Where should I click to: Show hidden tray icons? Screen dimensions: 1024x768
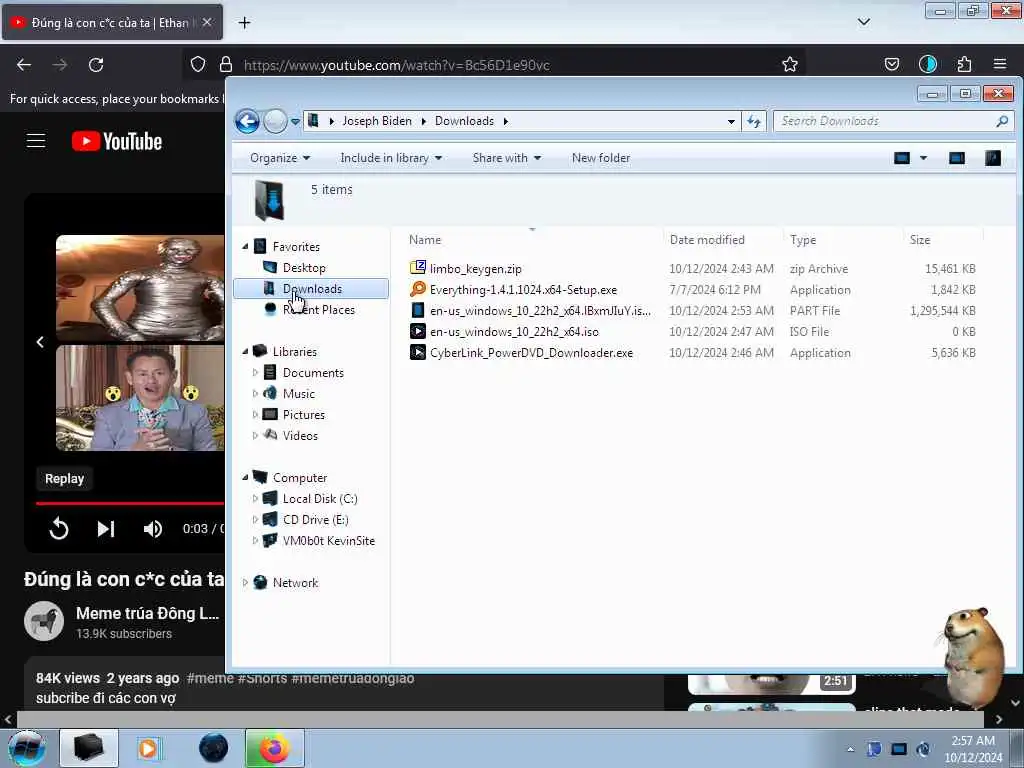tap(850, 750)
